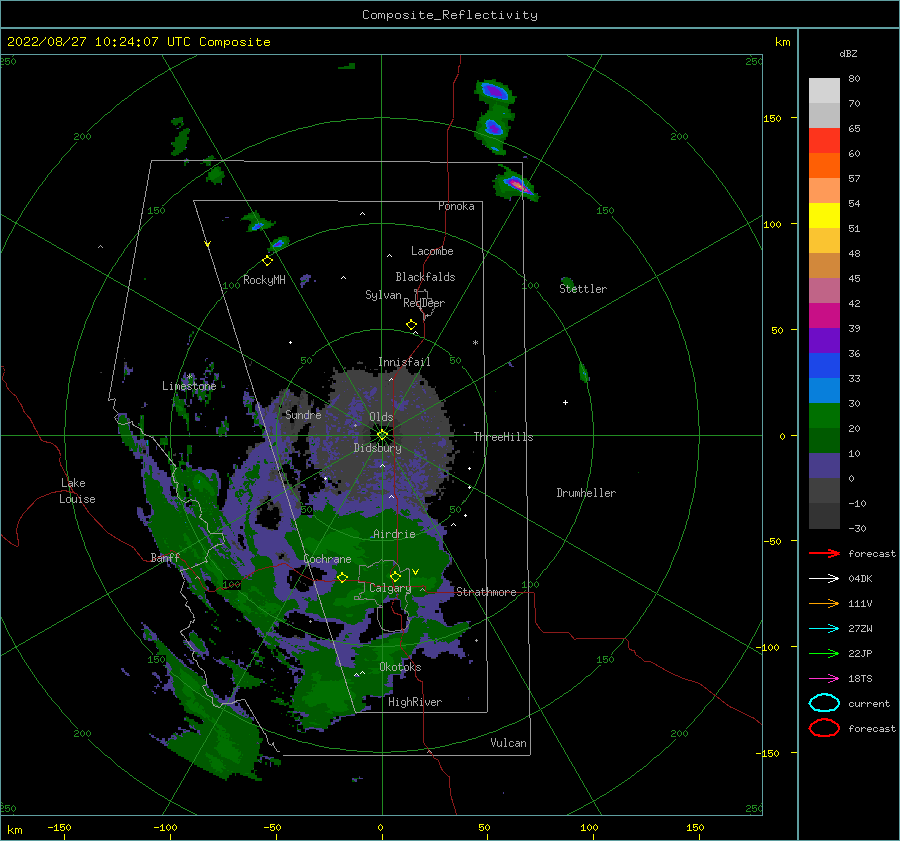Click the Didsbury label
Screen dimensions: 900x841
377,448
